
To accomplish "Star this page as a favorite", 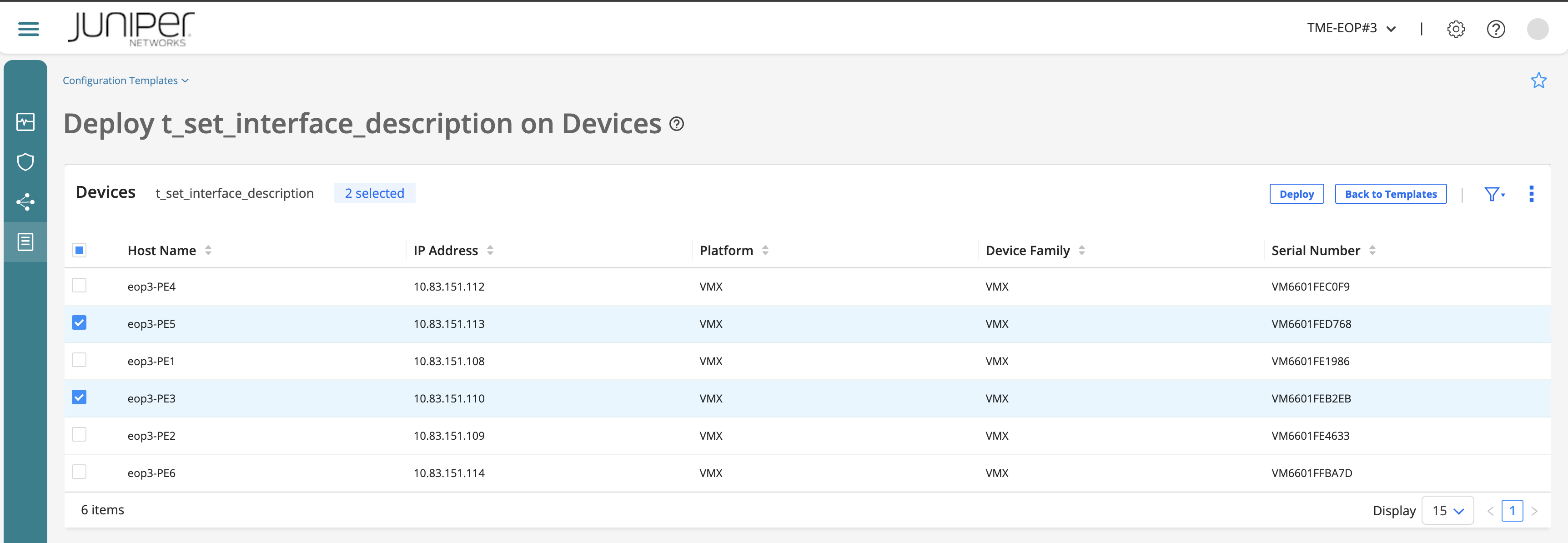I will coord(1539,80).
